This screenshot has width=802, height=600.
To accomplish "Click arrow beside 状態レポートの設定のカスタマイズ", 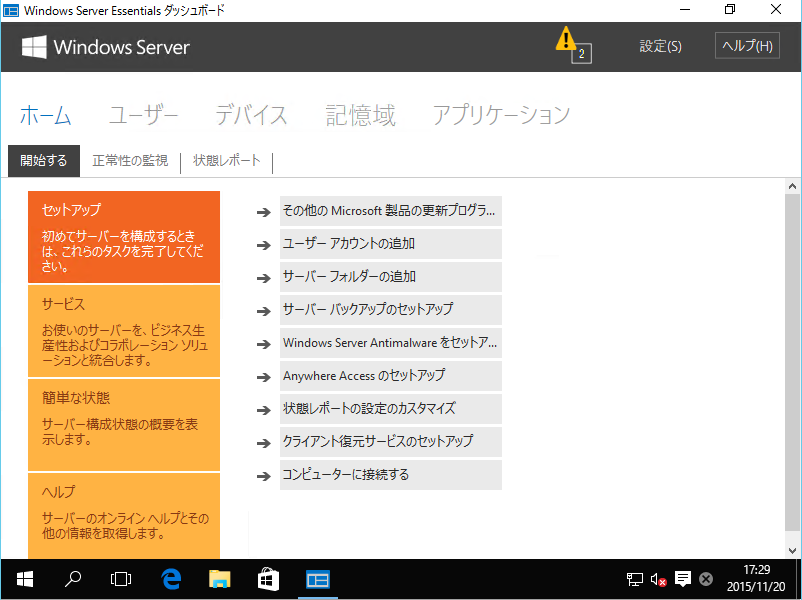I will pyautogui.click(x=263, y=410).
